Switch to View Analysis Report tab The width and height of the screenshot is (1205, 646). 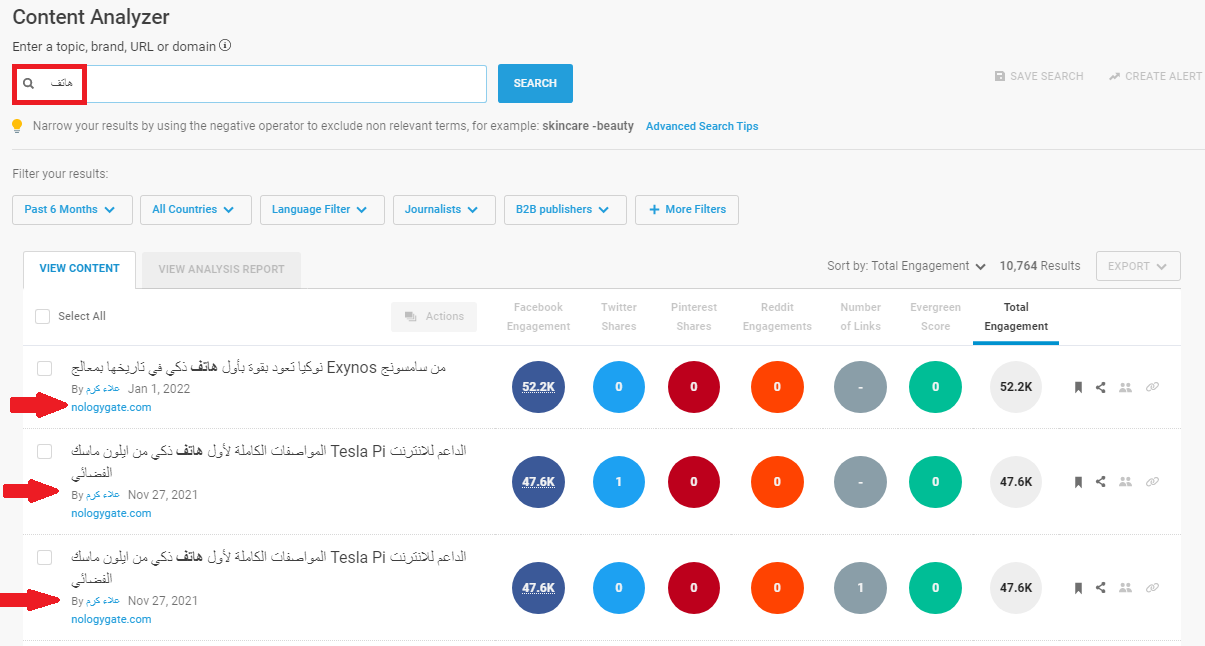221,269
